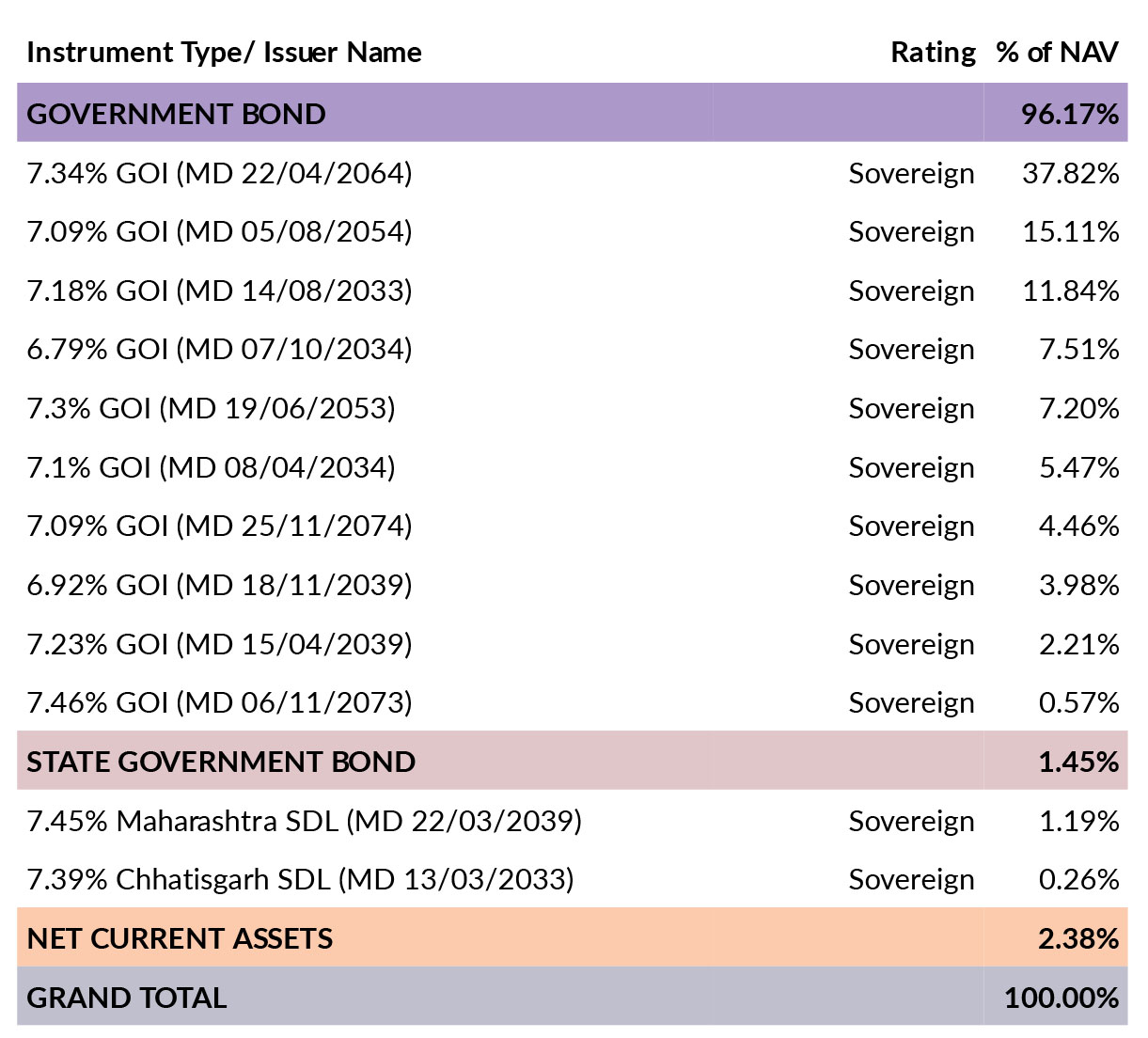
Task: Click the 3.98% NAV value
Action: pos(1079,585)
